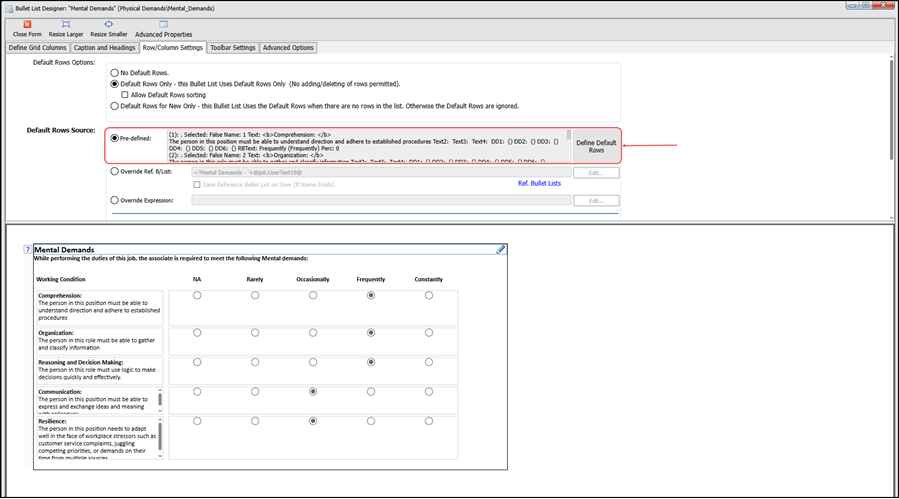Click the Resize Smaller toolbar icon
Image resolution: width=899 pixels, height=499 pixels.
[x=108, y=24]
